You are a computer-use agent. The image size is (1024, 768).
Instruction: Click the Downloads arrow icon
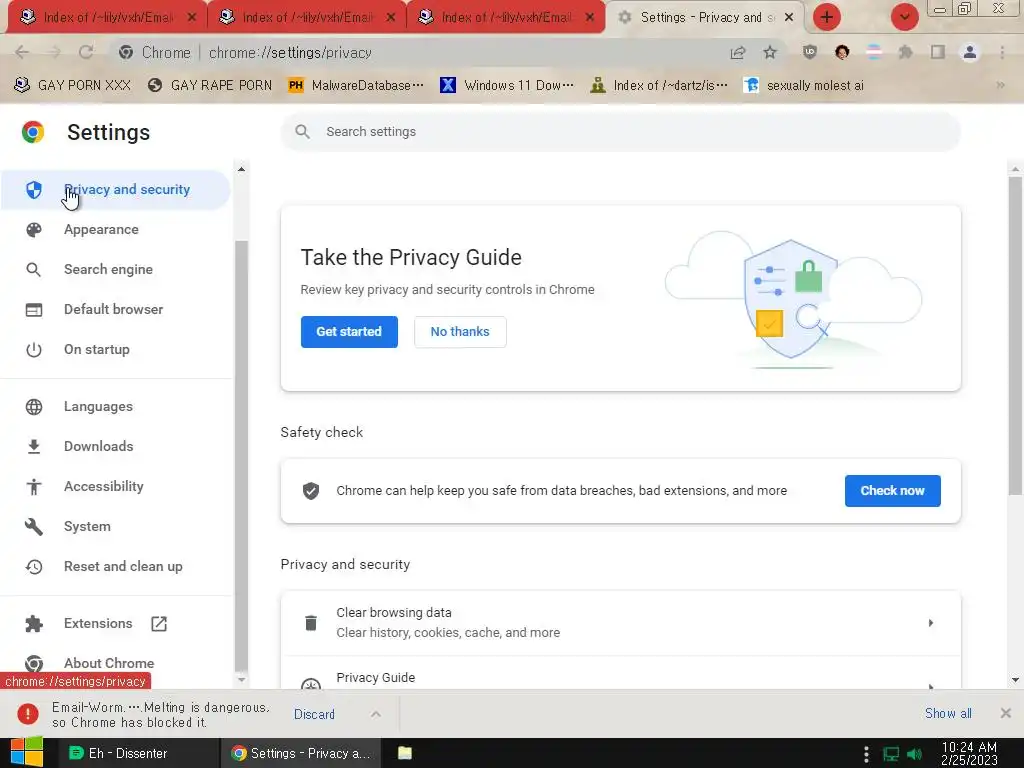pos(34,447)
